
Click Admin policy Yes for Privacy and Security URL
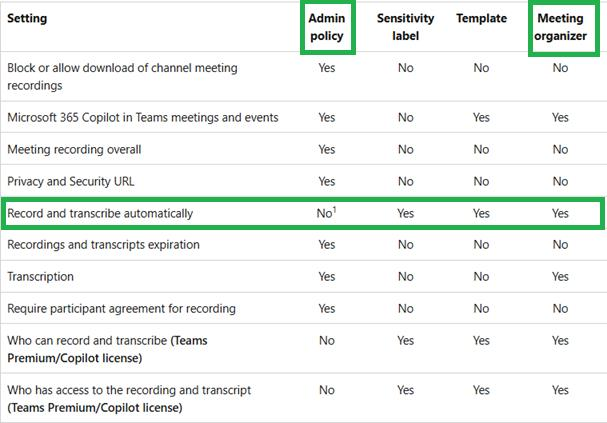[x=327, y=182]
